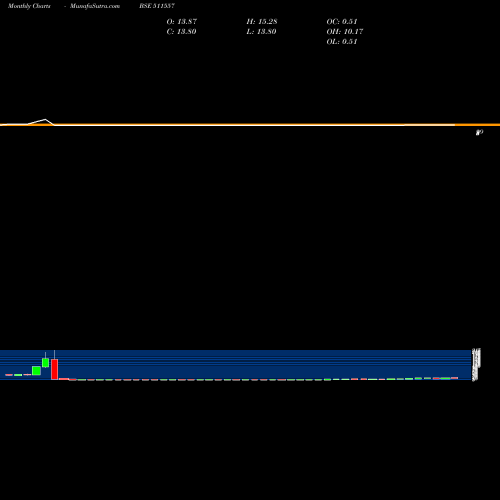Click the large red candlestick body
The image size is (500, 500).
[x=55, y=369]
